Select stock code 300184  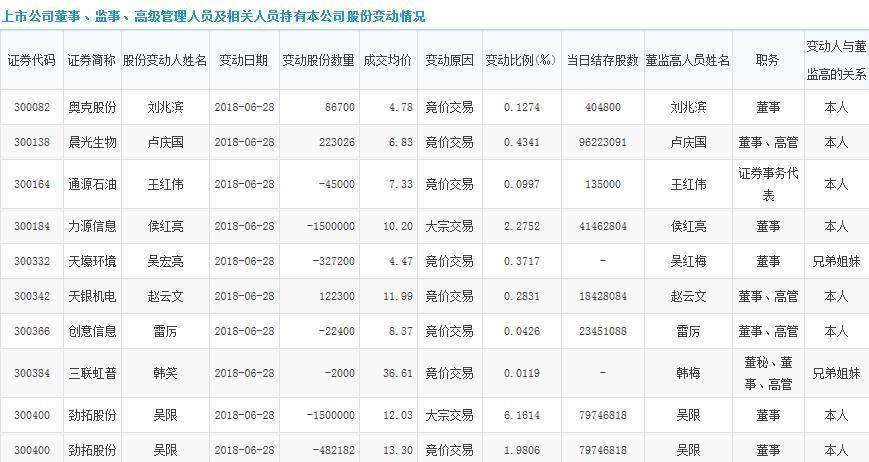click(x=32, y=227)
